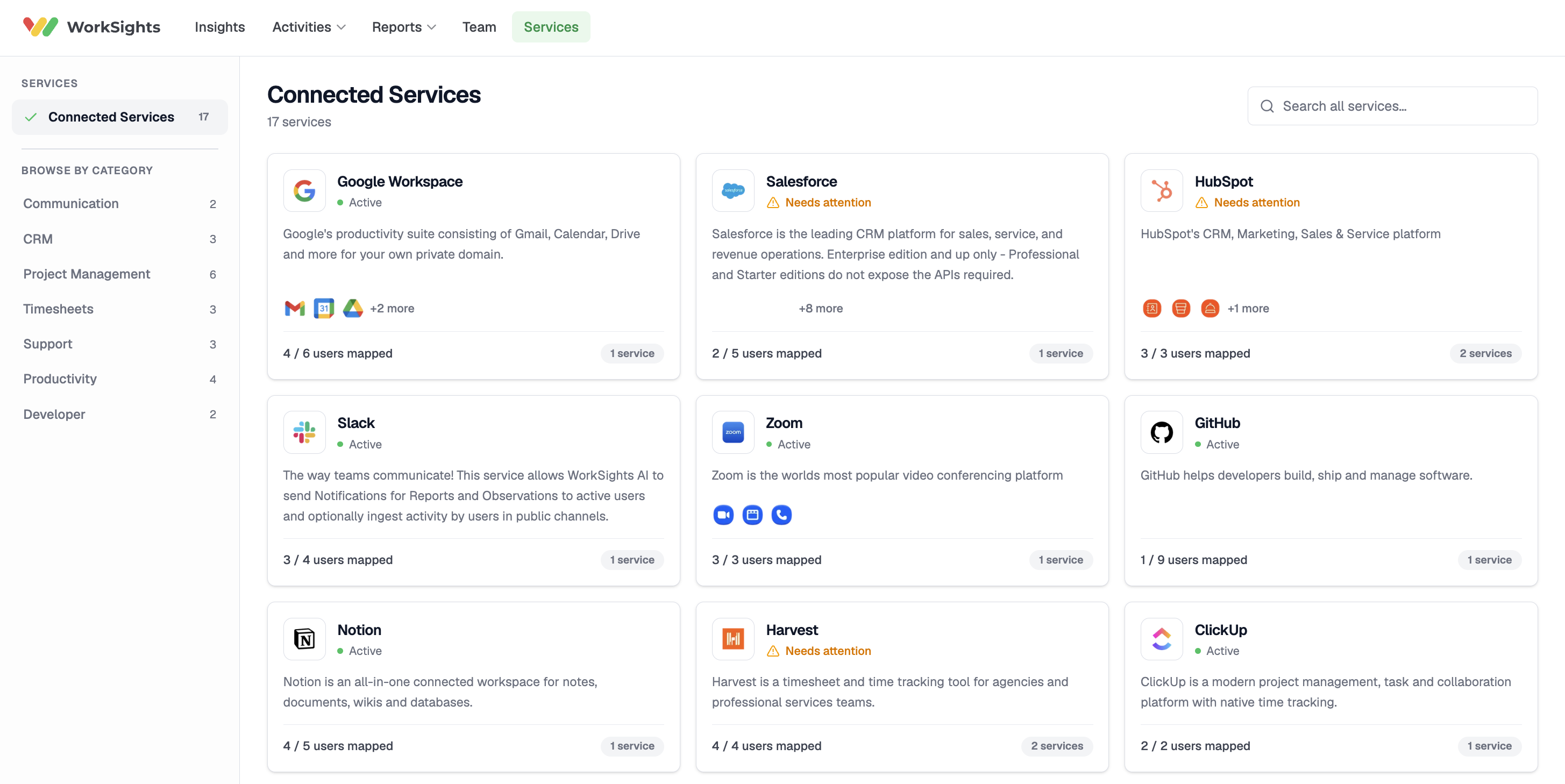Click the Google Calendar icon
Viewport: 1565px width, 784px height.
(x=324, y=309)
